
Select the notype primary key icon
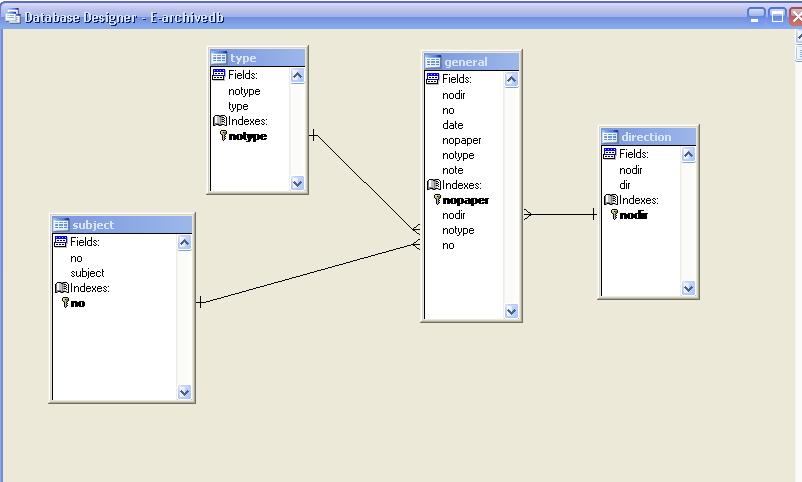click(223, 136)
